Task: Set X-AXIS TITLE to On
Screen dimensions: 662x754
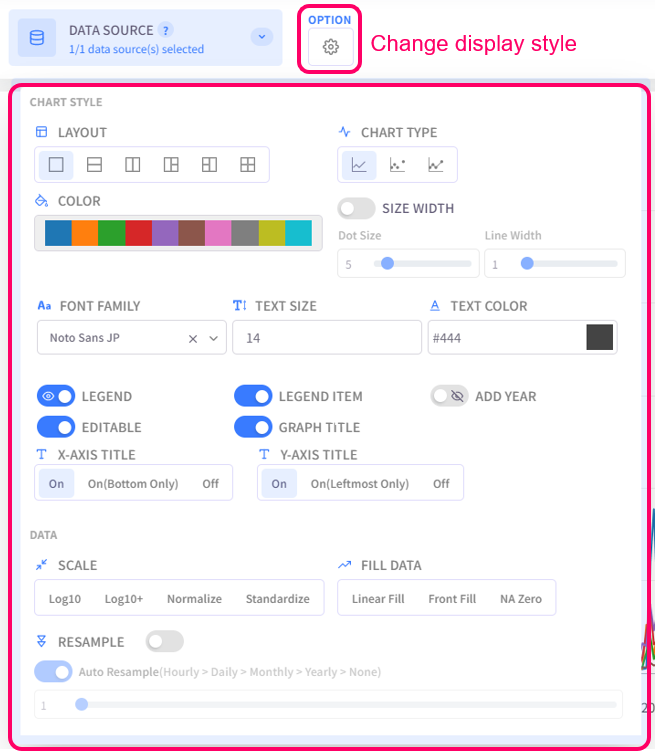Action: click(x=56, y=483)
